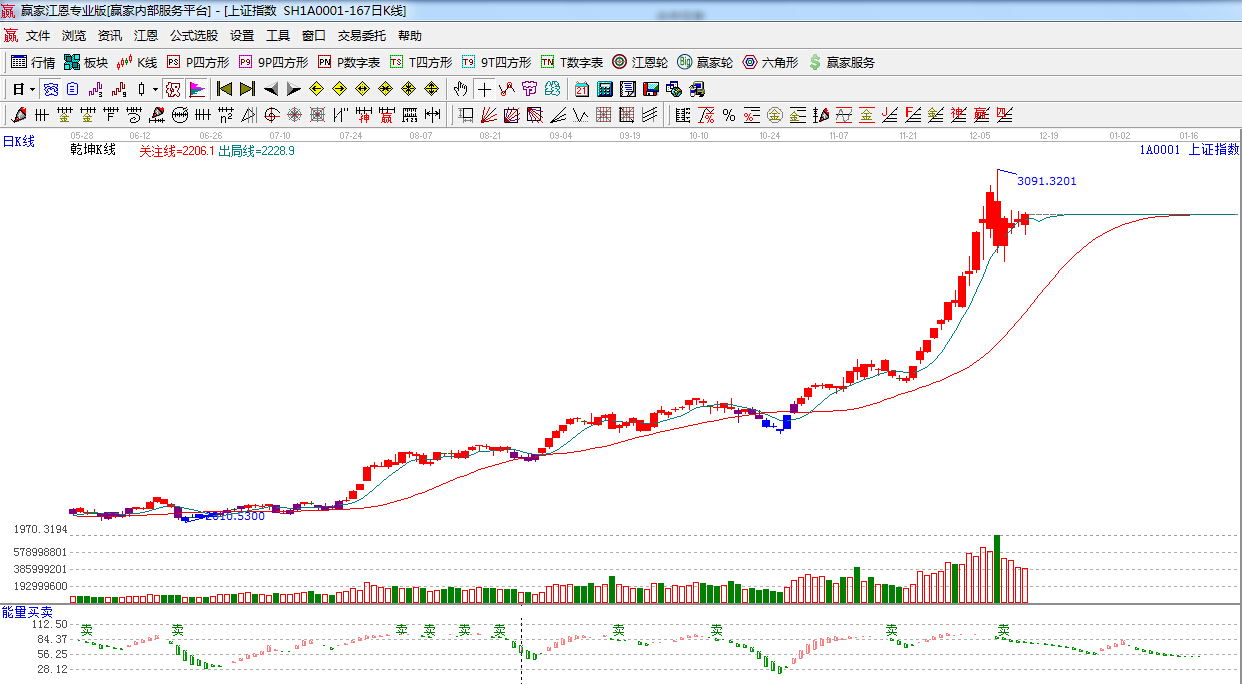Expand the 日 period dropdown arrow
The image size is (1242, 685).
[31, 89]
